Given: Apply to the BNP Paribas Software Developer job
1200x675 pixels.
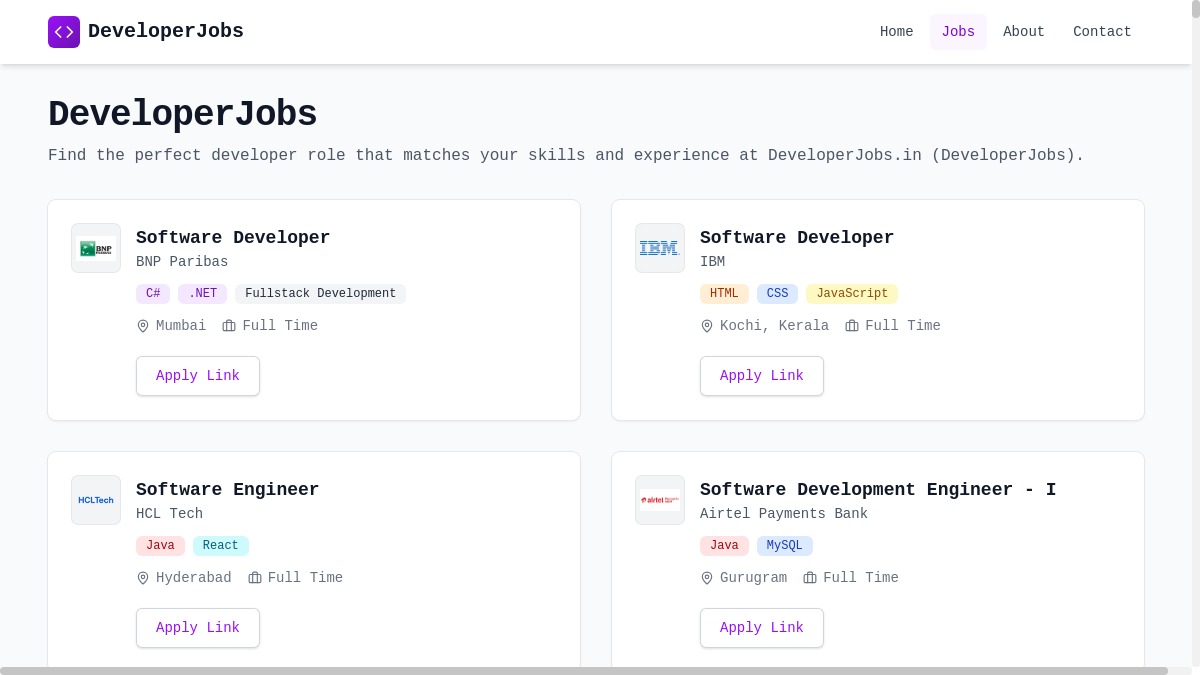Looking at the screenshot, I should (198, 376).
